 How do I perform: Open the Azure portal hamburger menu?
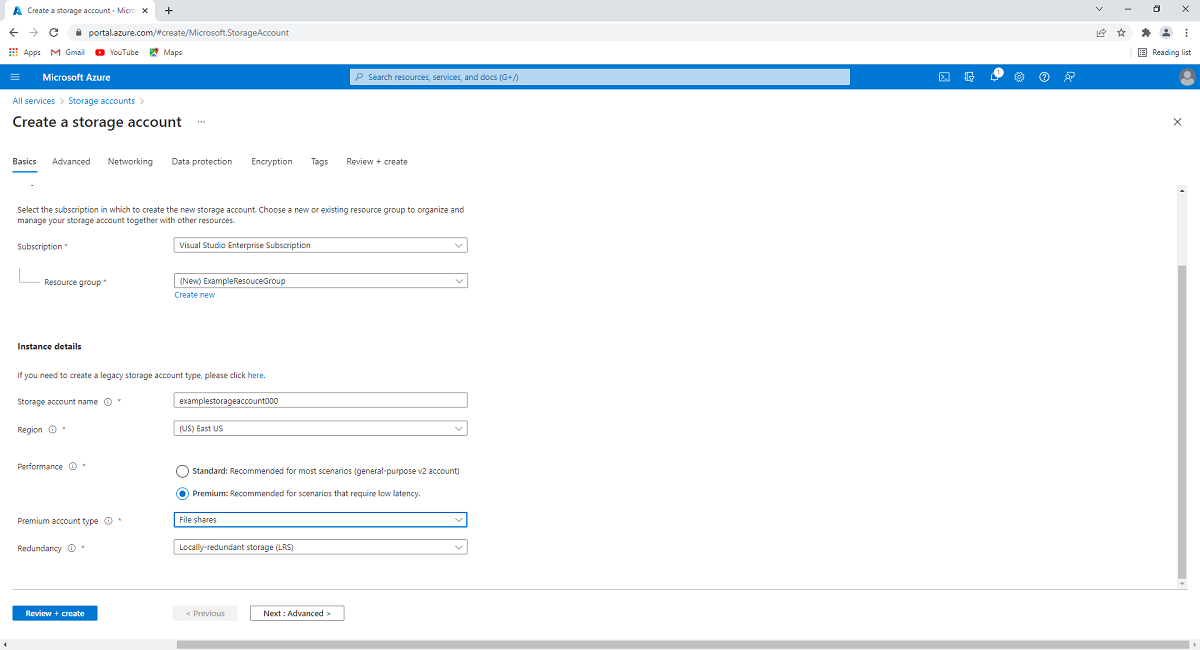click(15, 77)
